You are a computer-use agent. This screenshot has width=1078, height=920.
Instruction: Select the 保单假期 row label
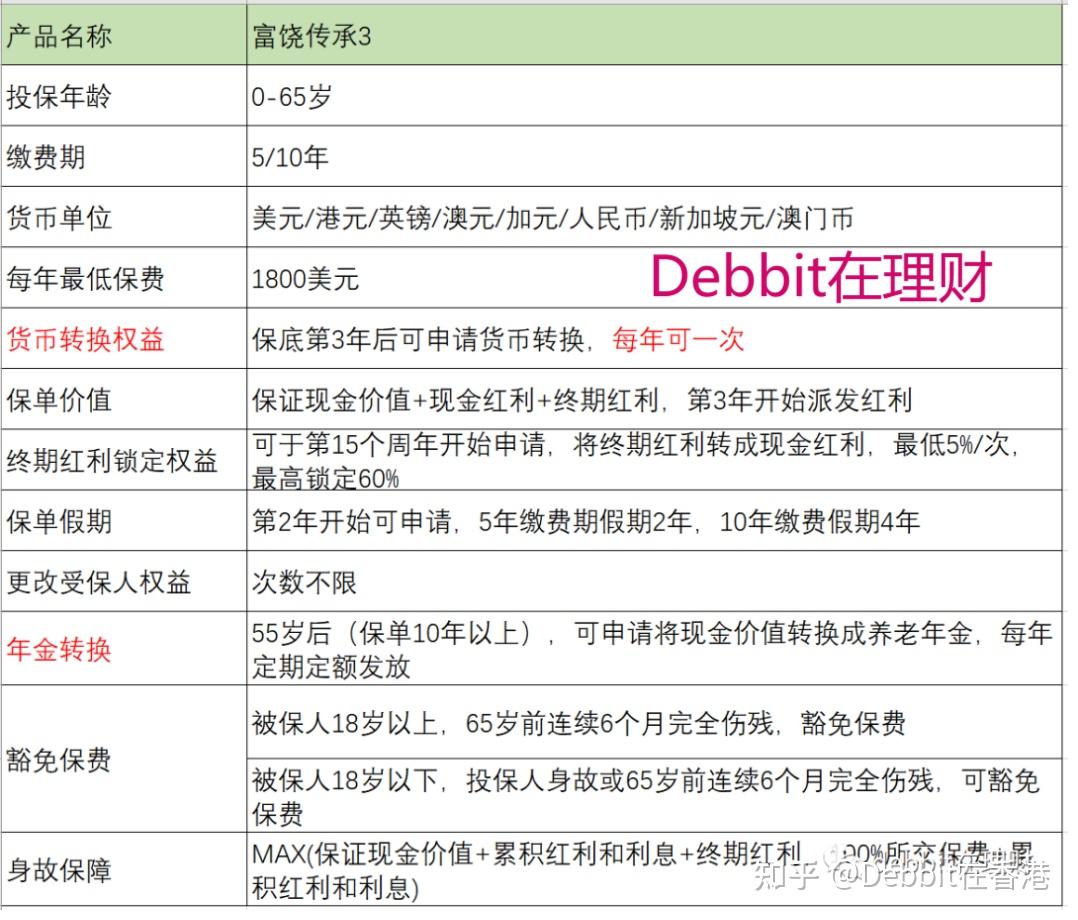click(x=55, y=522)
